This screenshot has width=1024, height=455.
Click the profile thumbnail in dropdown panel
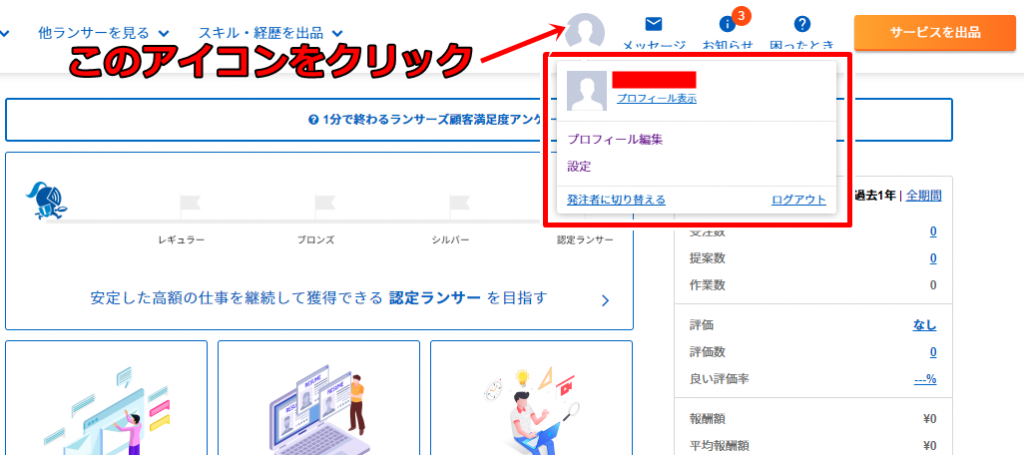[x=586, y=91]
